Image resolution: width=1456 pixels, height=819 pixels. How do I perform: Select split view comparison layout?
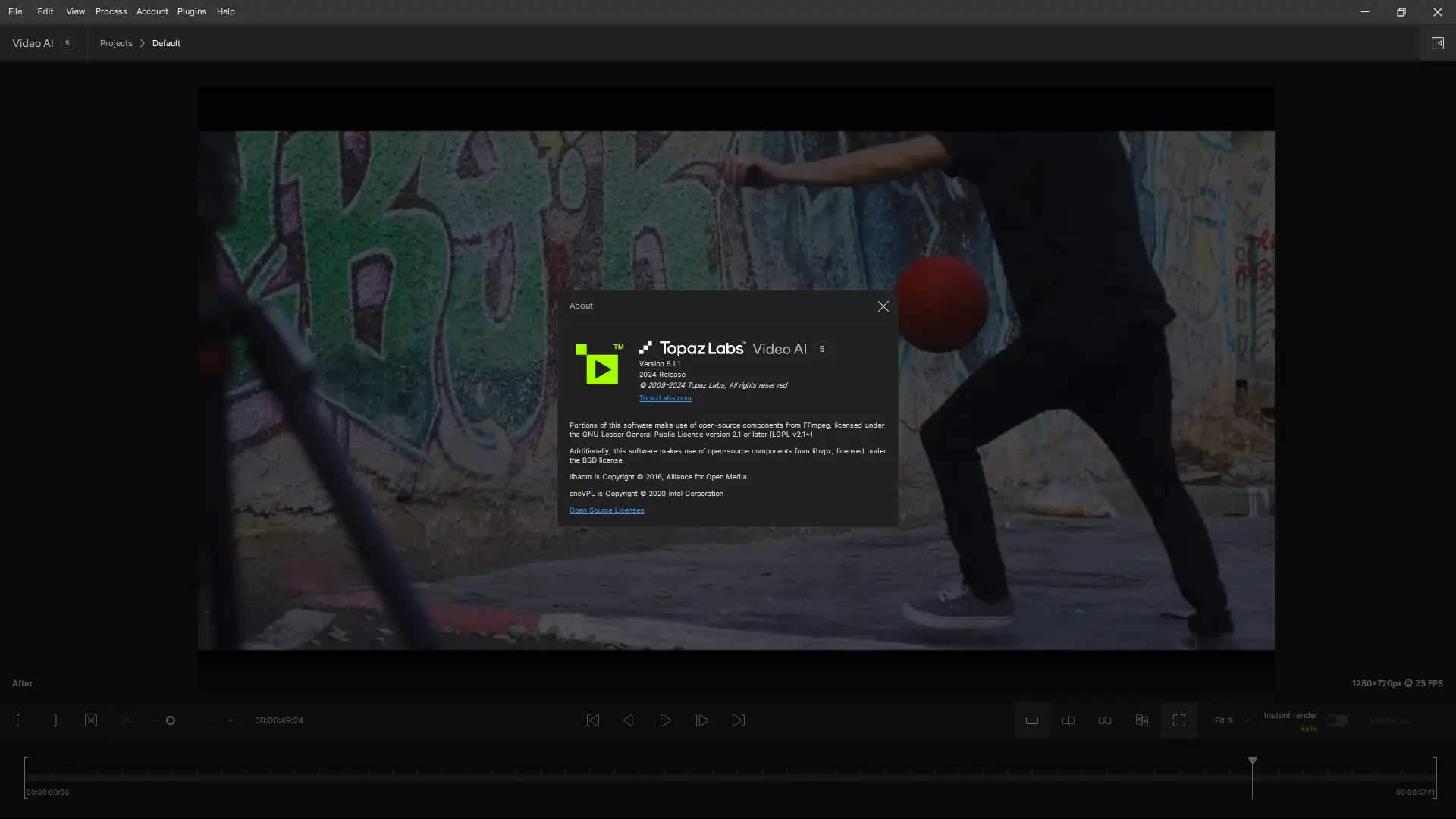click(1068, 720)
